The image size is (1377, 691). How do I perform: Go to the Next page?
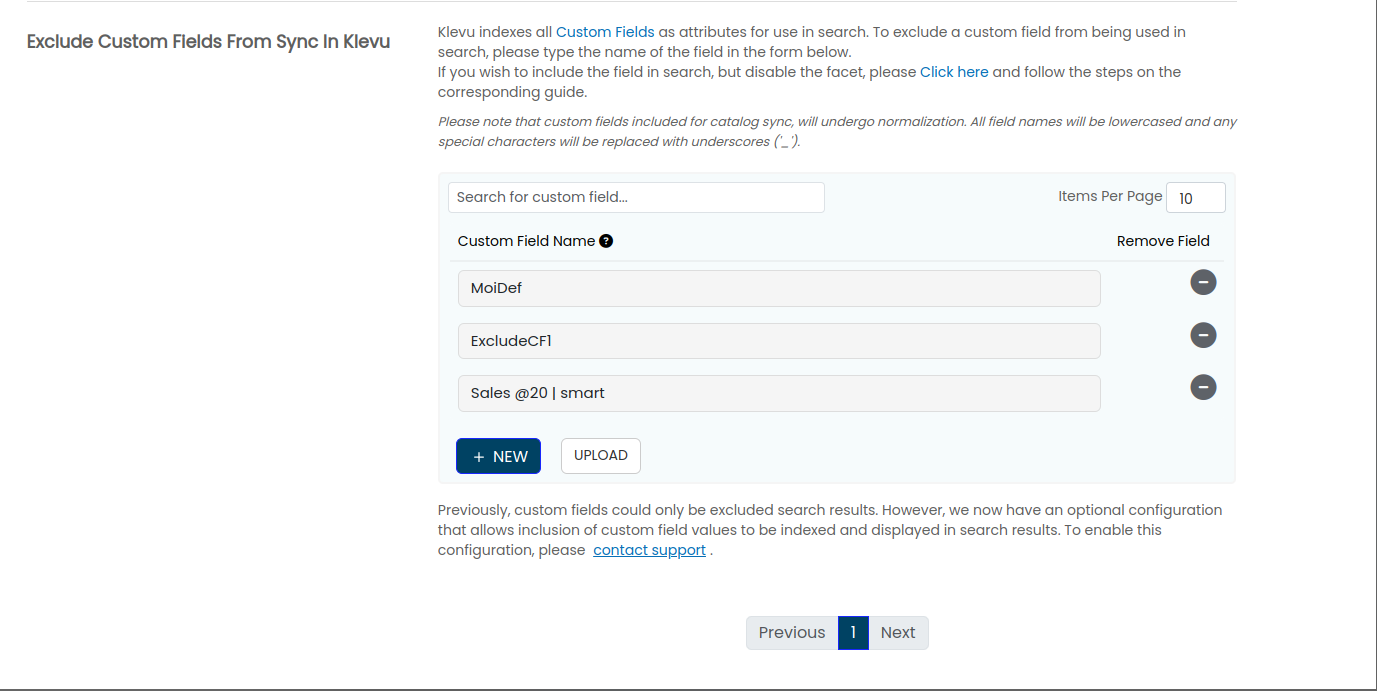898,633
